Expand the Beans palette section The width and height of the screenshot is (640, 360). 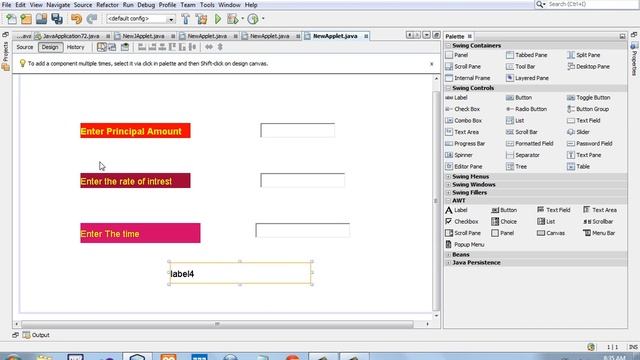click(x=448, y=255)
